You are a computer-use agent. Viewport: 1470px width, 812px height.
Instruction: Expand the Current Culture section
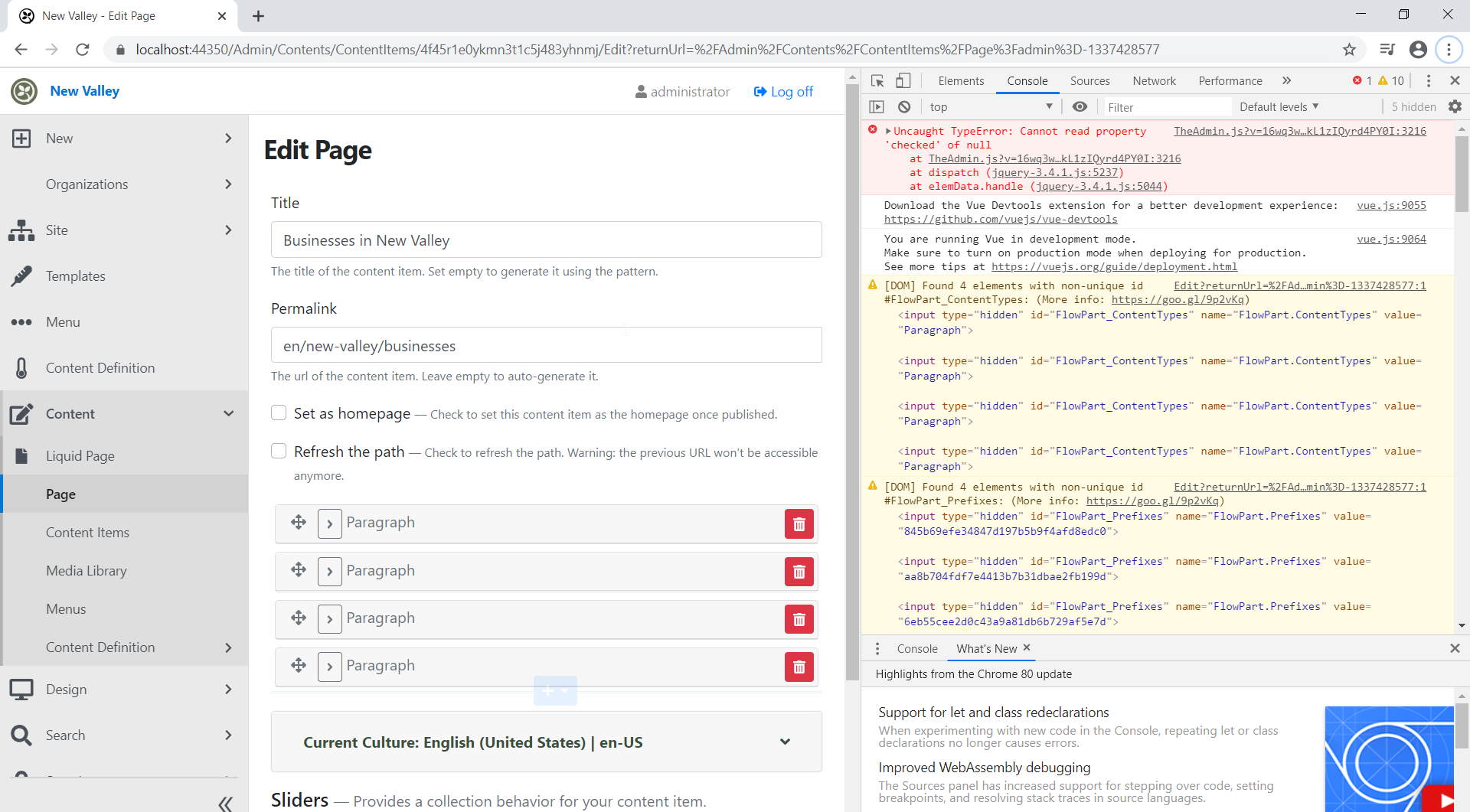click(x=785, y=742)
